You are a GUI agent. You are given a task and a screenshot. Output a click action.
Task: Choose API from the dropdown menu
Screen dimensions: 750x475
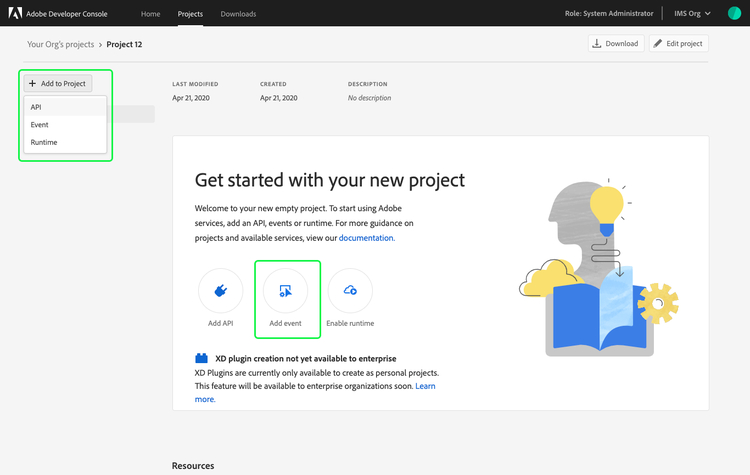point(65,107)
